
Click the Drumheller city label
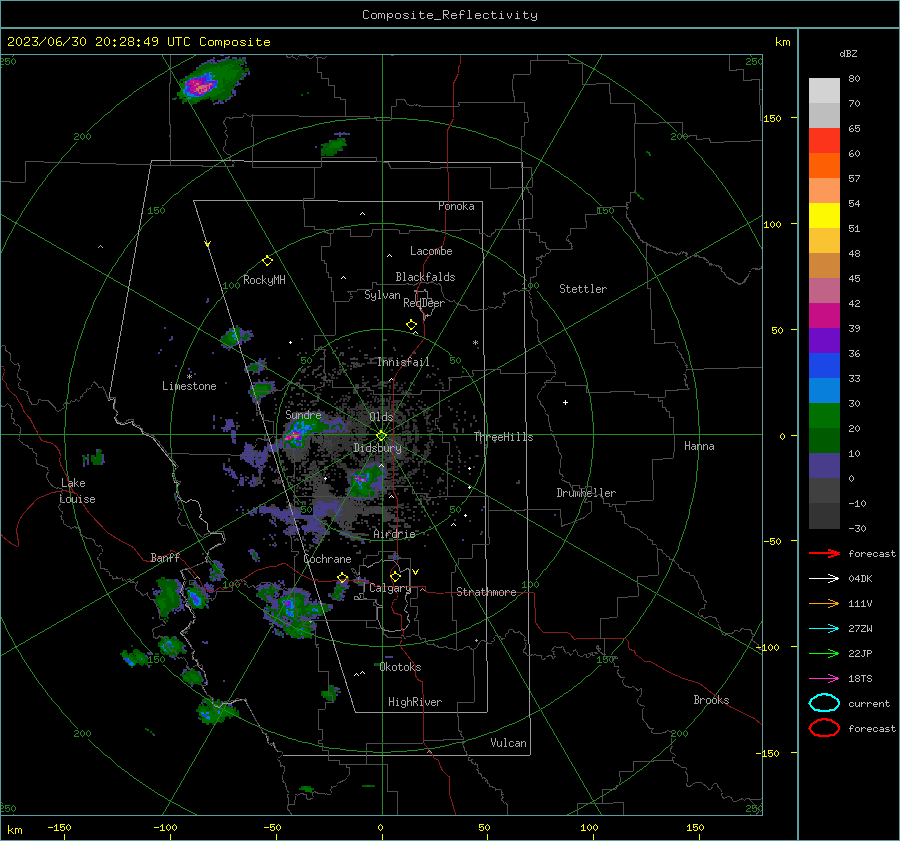point(586,493)
